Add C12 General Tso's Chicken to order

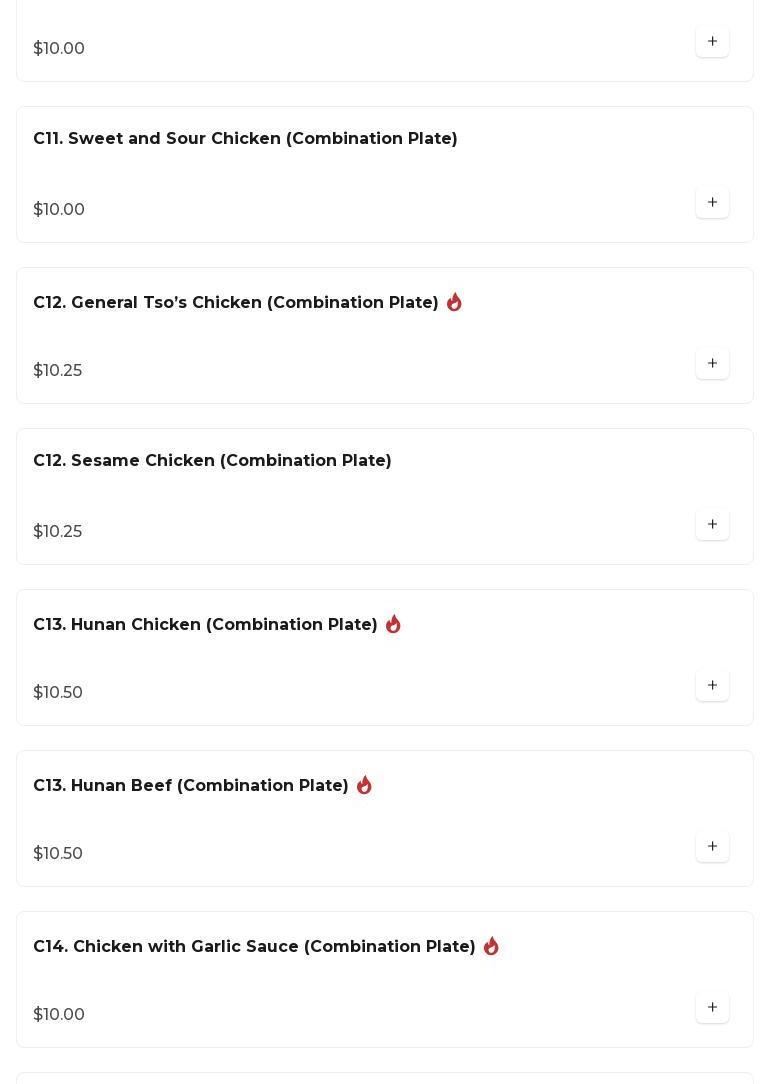(x=712, y=364)
